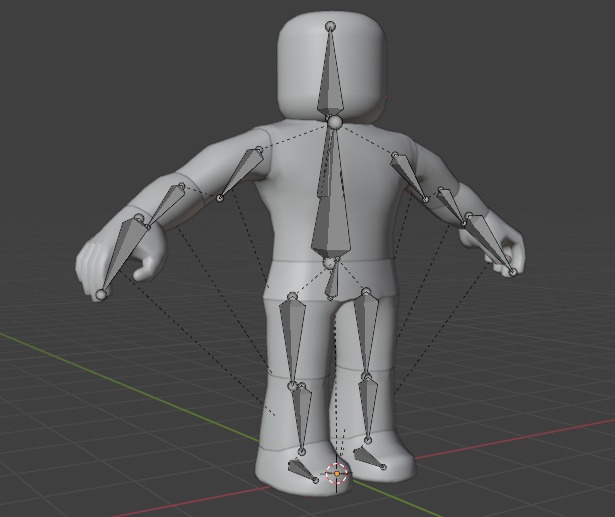Select the upper arm bone on screen-right arm

[x=409, y=177]
